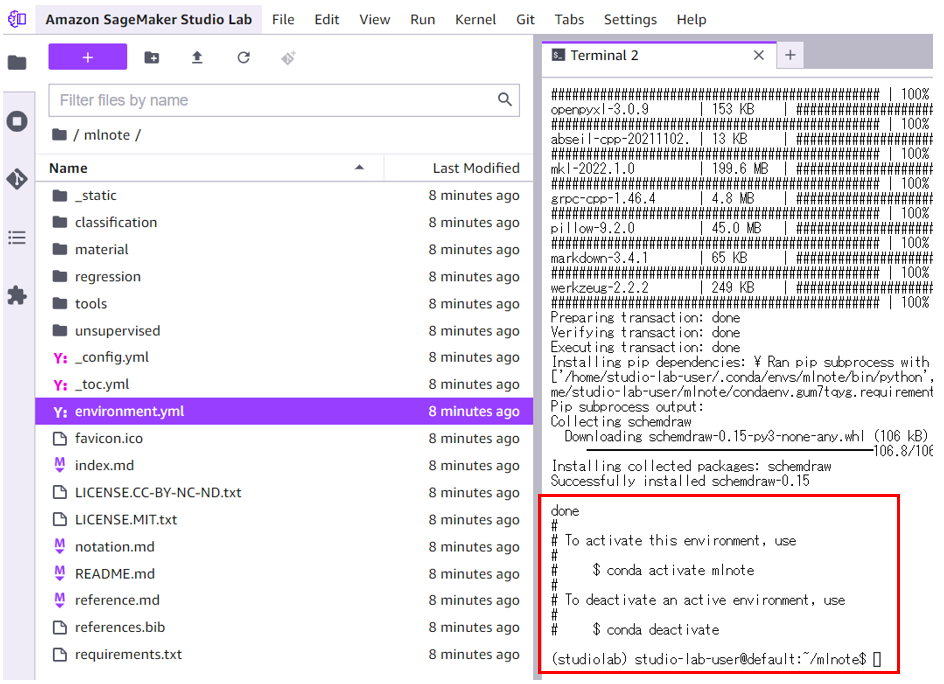Refresh the file list

click(243, 58)
